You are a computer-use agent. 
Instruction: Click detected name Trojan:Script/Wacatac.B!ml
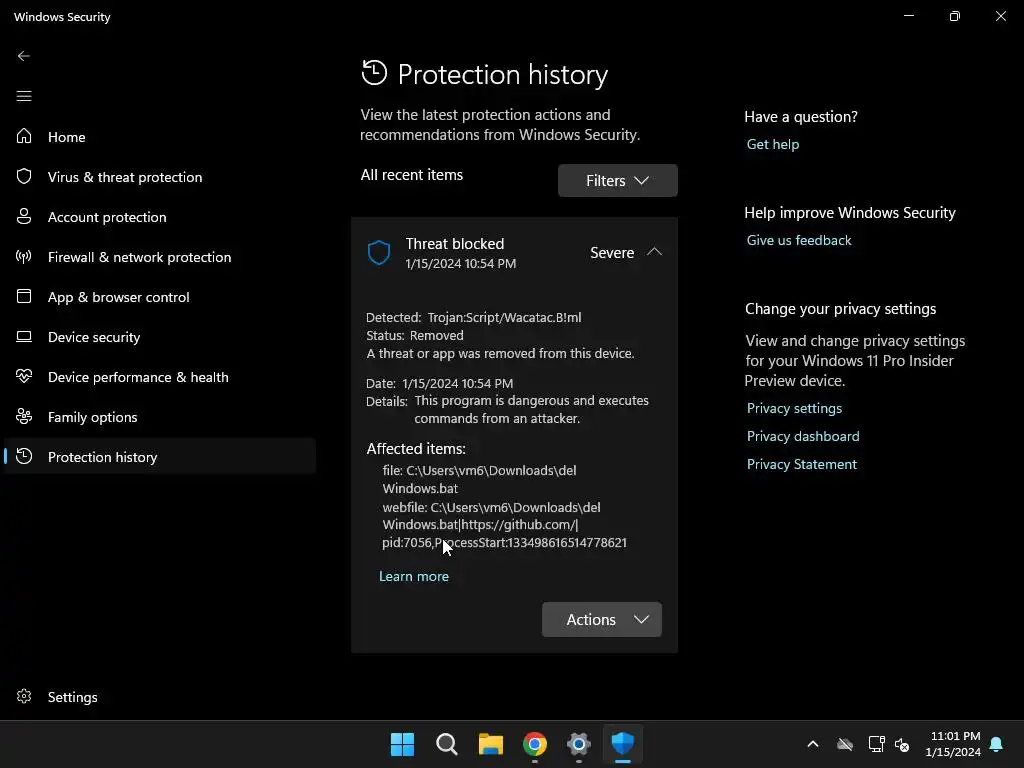coord(504,317)
